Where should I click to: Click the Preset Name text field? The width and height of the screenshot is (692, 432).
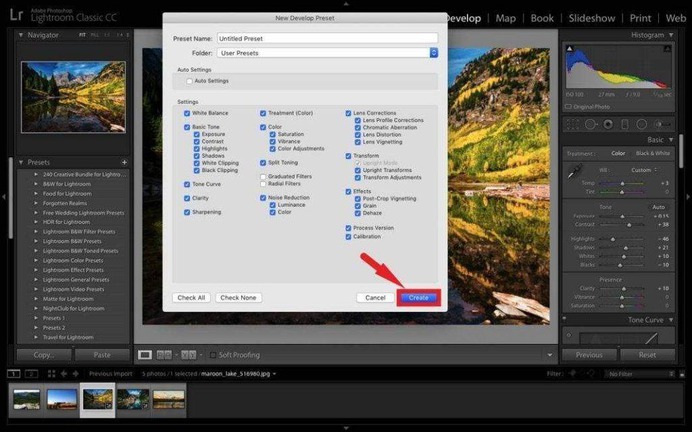[x=327, y=38]
